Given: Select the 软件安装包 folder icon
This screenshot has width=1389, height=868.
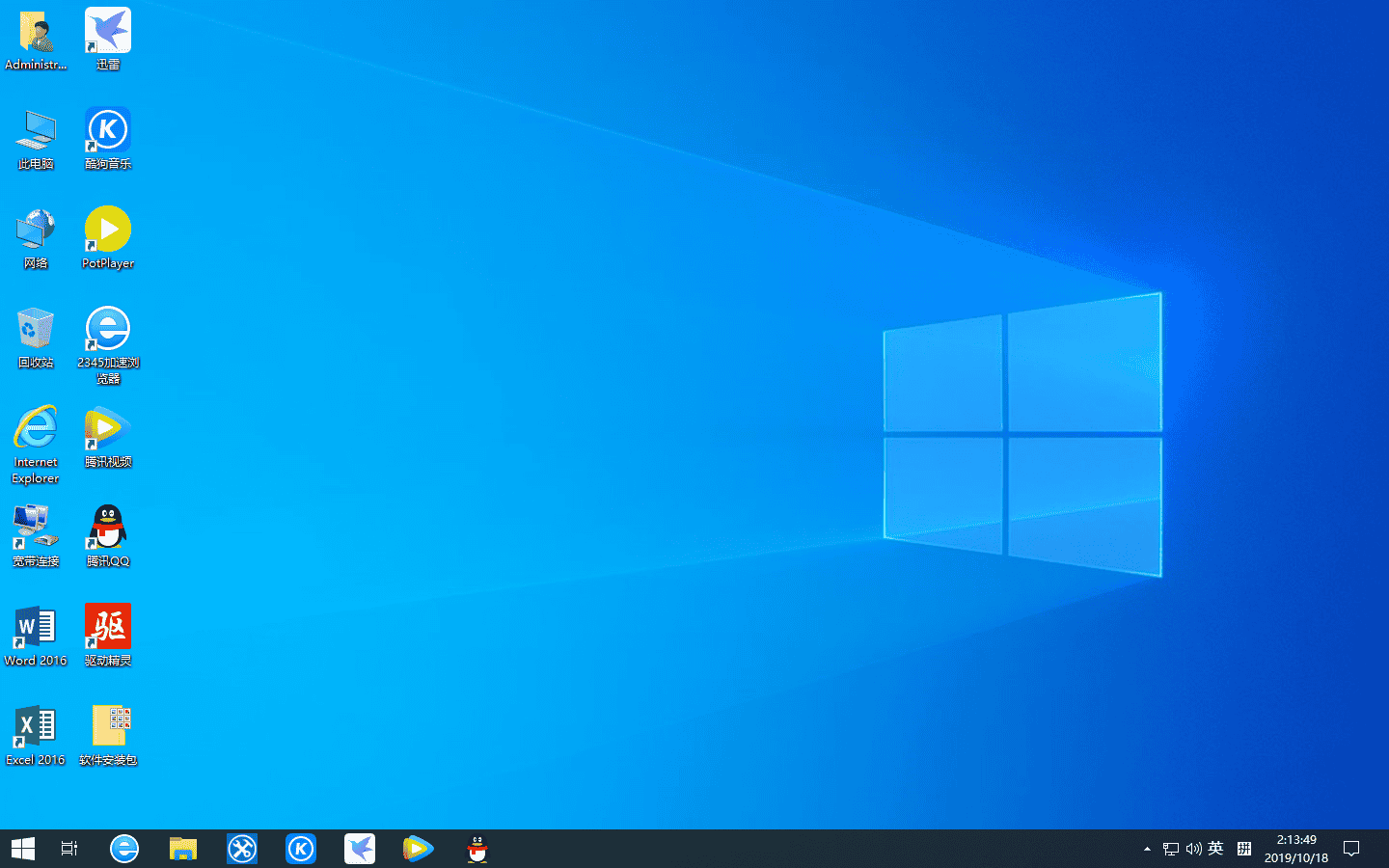Looking at the screenshot, I should (108, 736).
